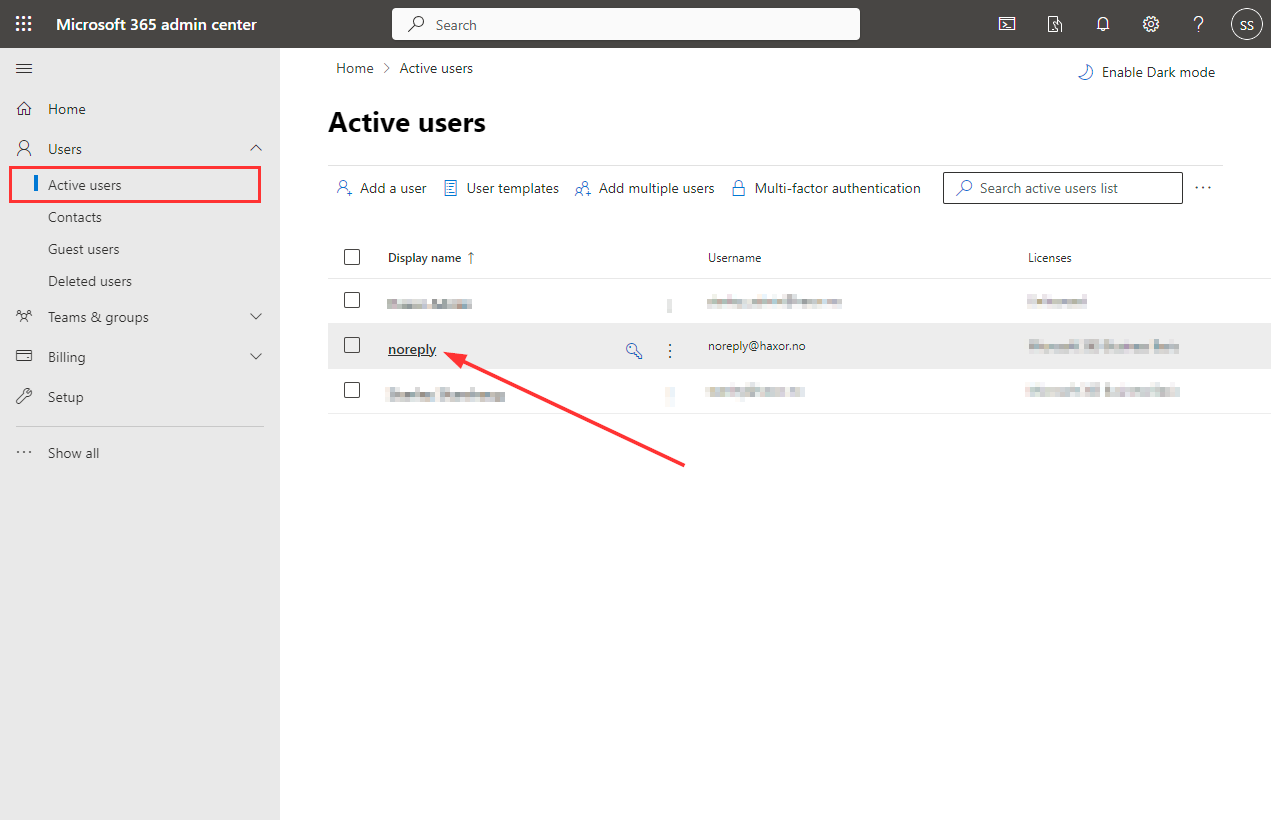Click the Username column header

click(x=735, y=258)
